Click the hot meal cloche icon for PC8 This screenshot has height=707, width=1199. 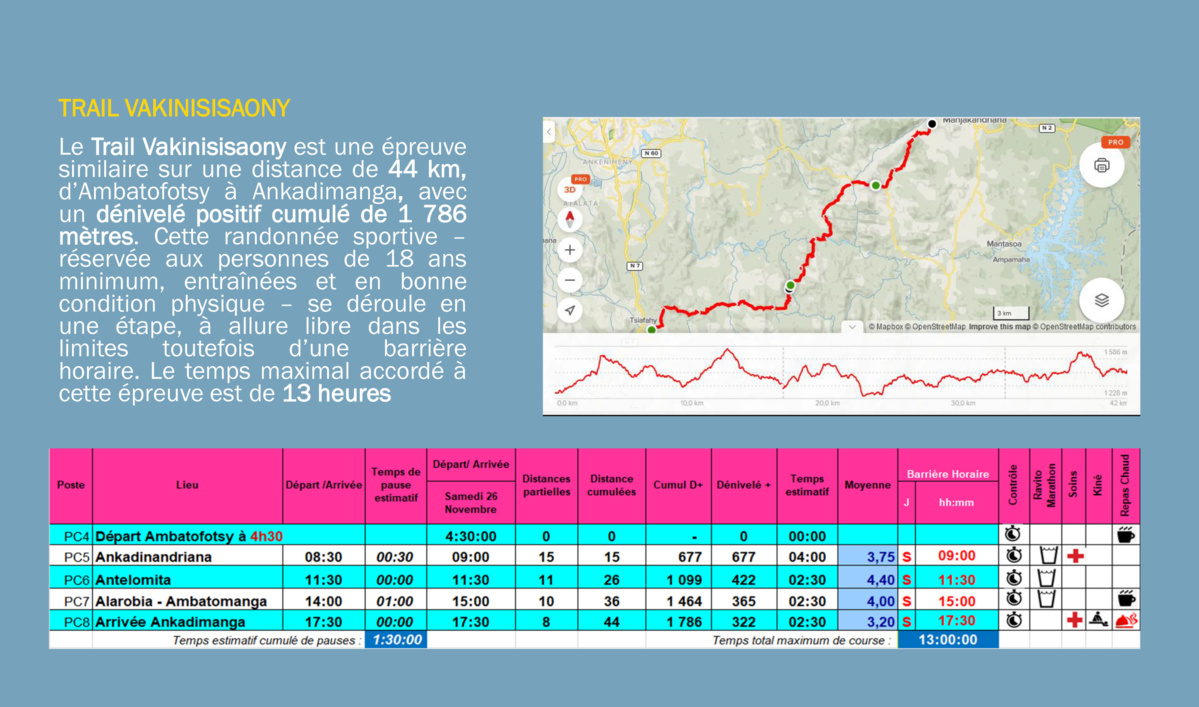(1125, 621)
